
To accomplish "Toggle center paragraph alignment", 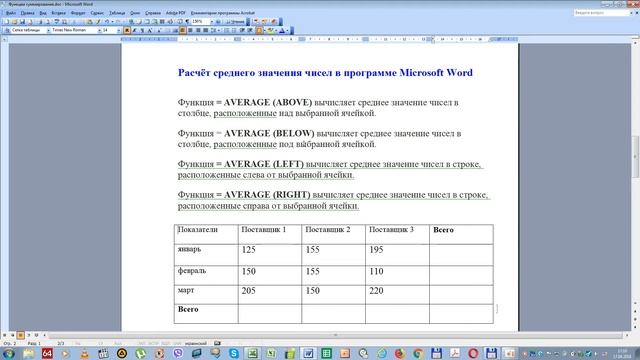I will [190, 30].
